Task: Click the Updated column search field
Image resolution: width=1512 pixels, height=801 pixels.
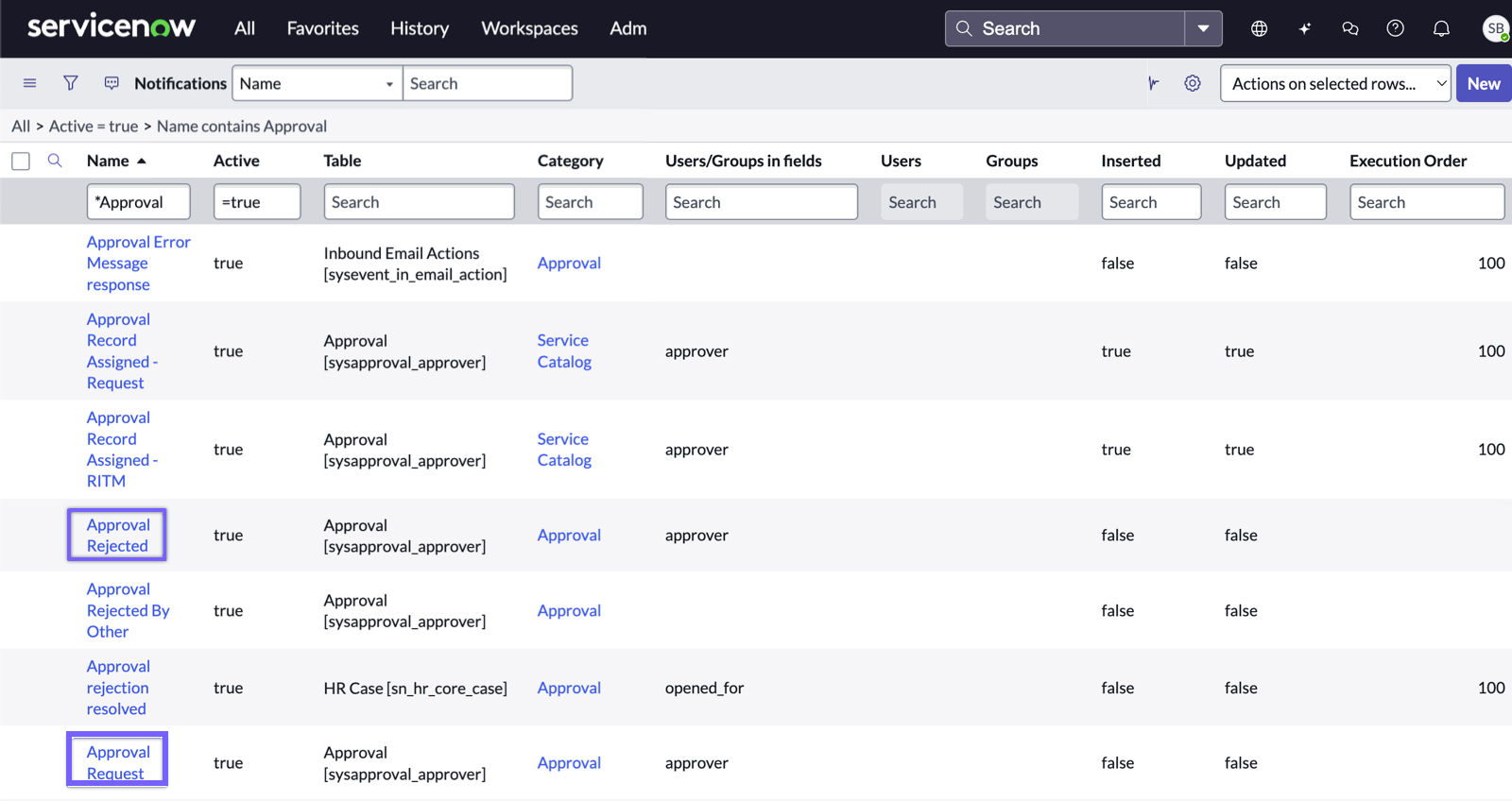Action: (1276, 202)
